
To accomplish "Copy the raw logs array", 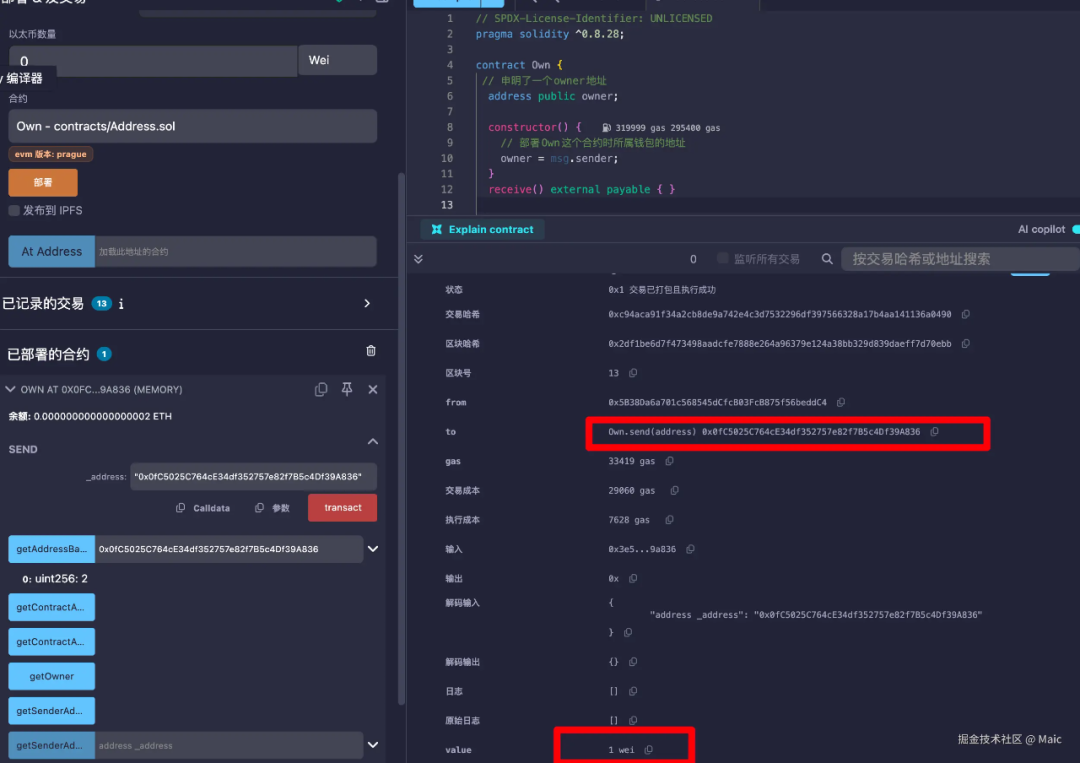I will (x=633, y=720).
